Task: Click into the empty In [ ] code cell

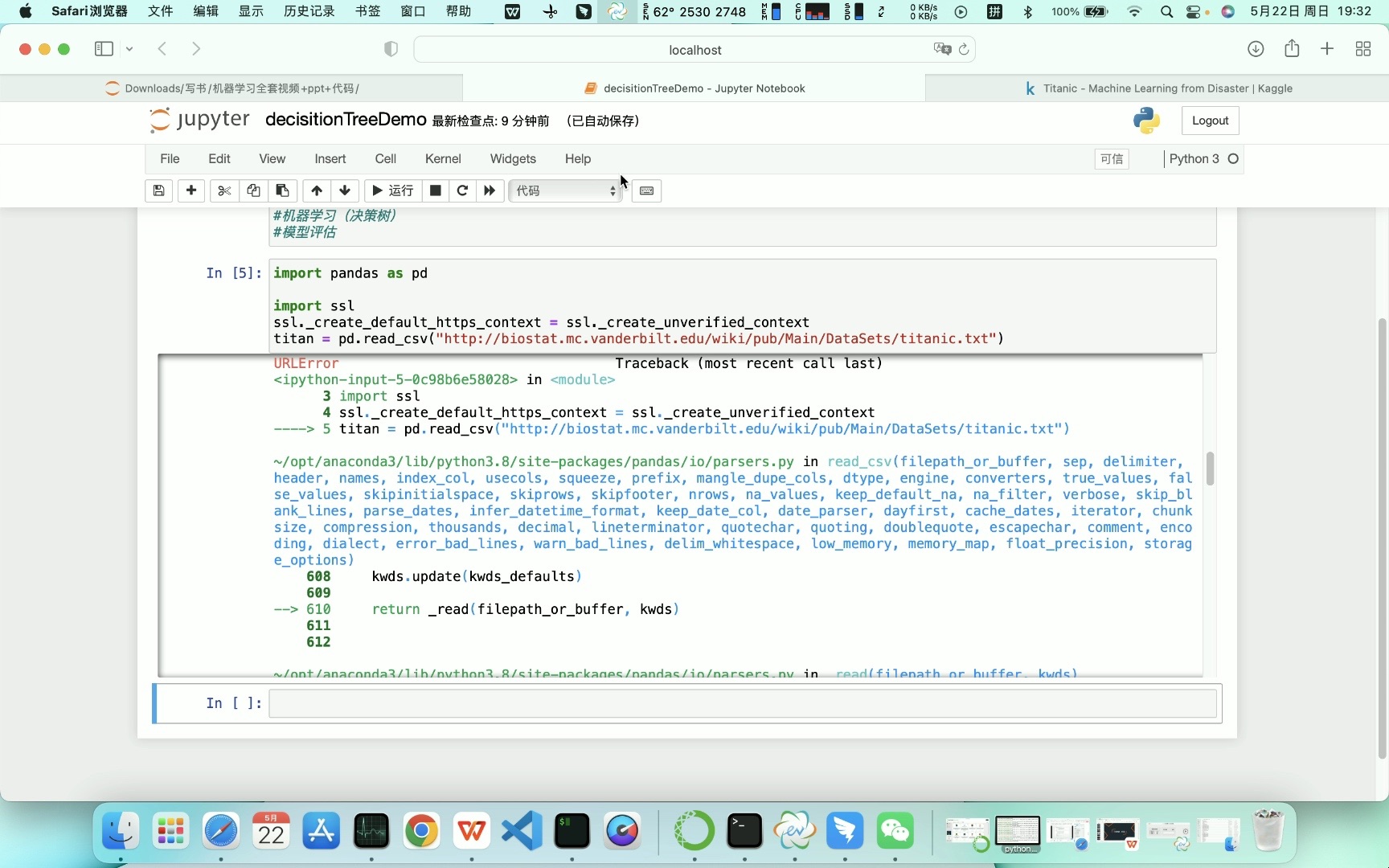Action: [x=743, y=703]
